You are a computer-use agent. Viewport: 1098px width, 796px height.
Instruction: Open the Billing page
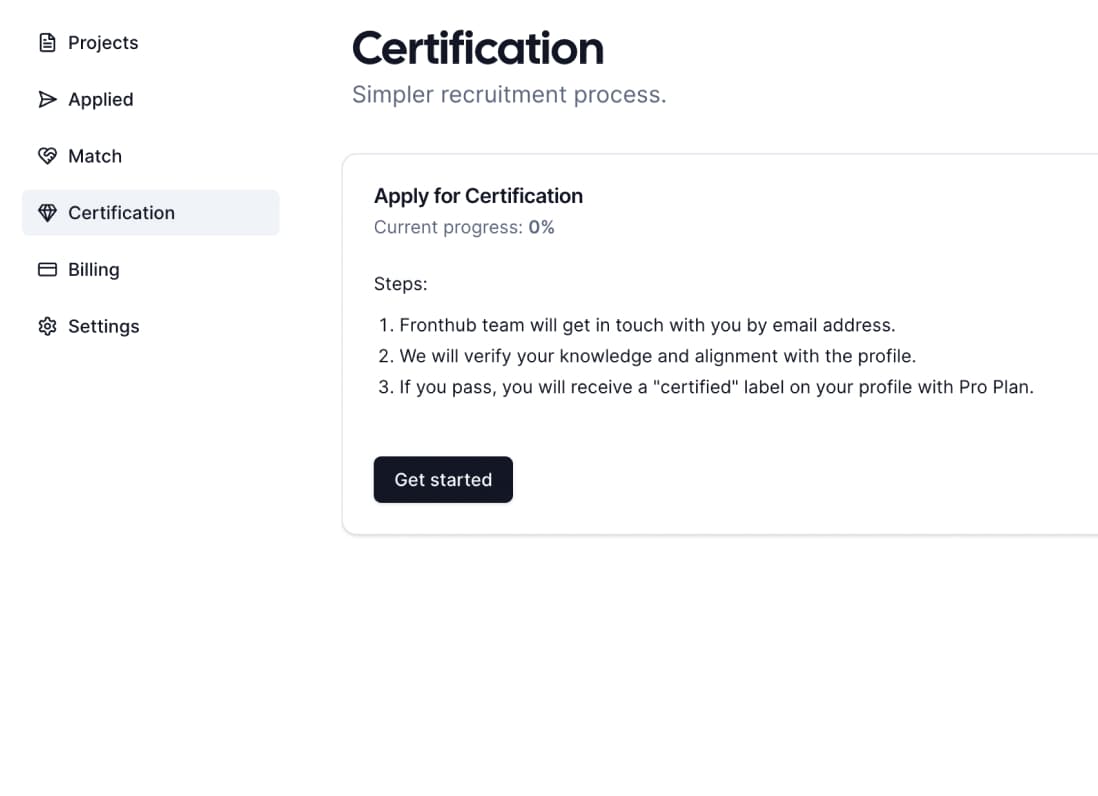(x=151, y=270)
